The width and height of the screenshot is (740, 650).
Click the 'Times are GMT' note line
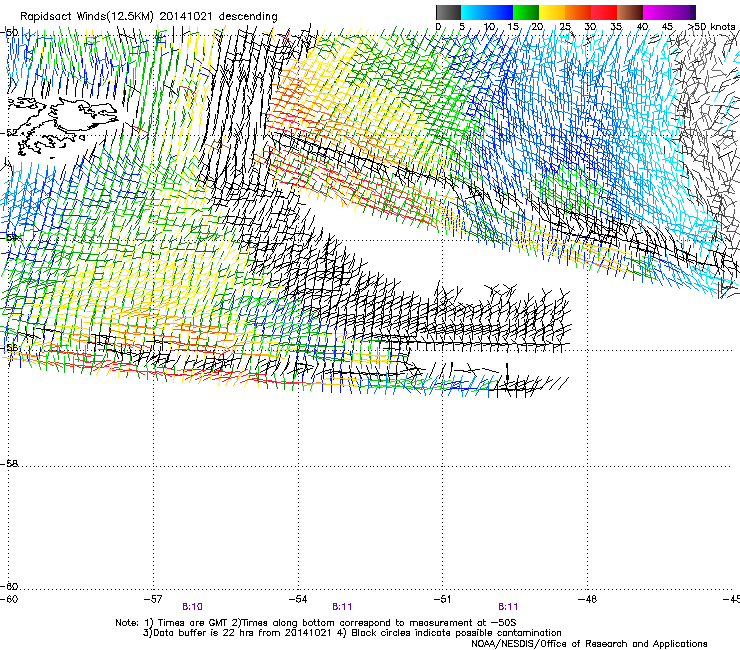(x=316, y=623)
